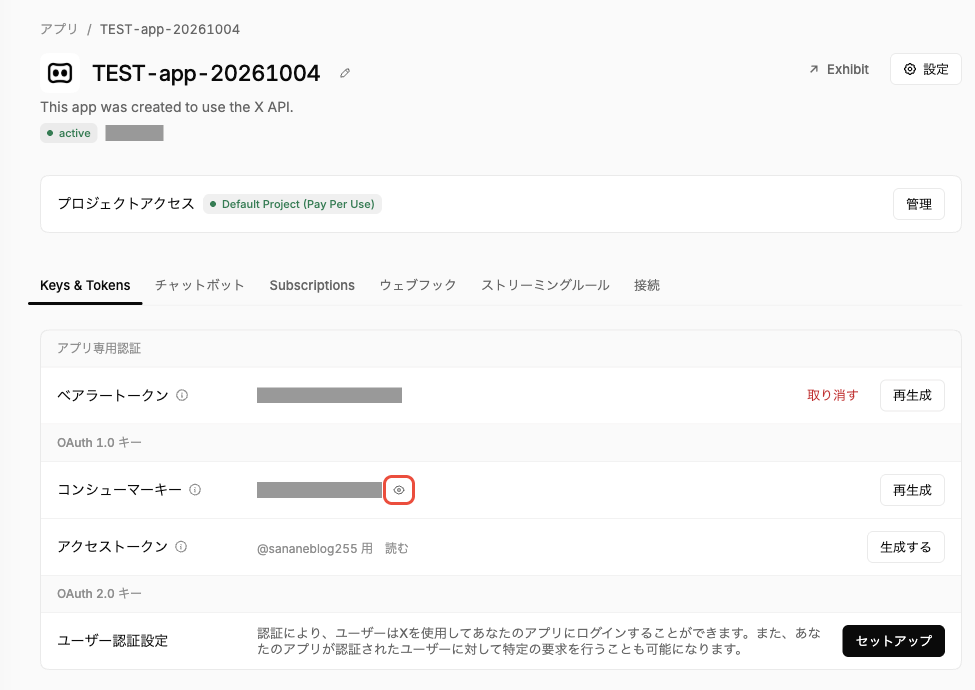Open the Subscriptions tab
The height and width of the screenshot is (690, 975).
click(x=312, y=285)
